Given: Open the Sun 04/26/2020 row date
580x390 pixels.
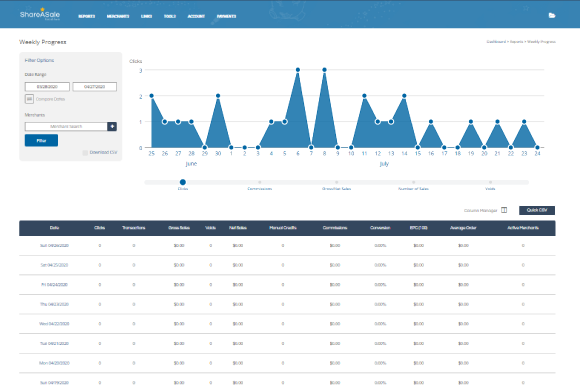Looking at the screenshot, I should coord(54,246).
